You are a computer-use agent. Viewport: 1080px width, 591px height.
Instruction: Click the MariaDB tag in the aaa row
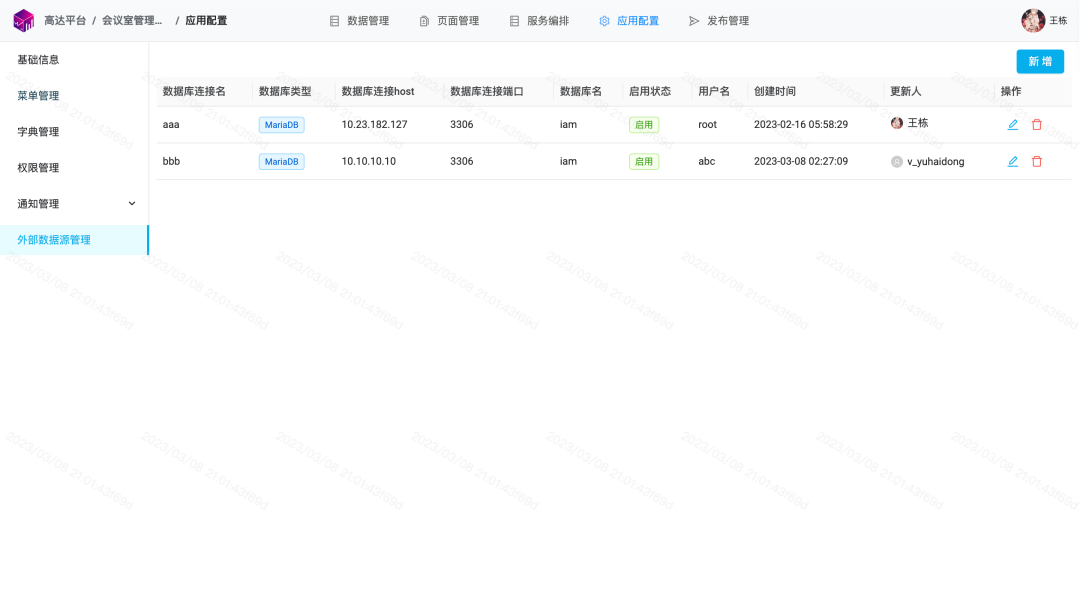tap(282, 125)
